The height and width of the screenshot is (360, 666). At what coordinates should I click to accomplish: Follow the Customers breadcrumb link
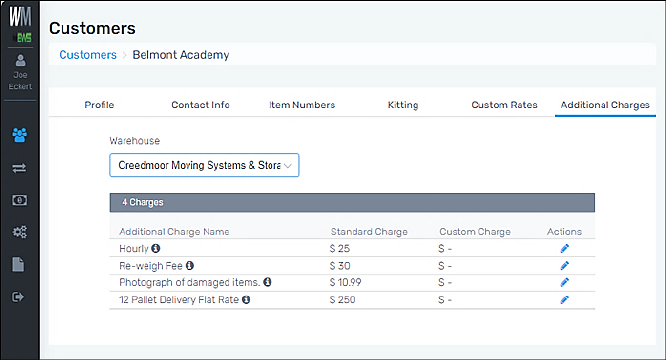(x=88, y=55)
